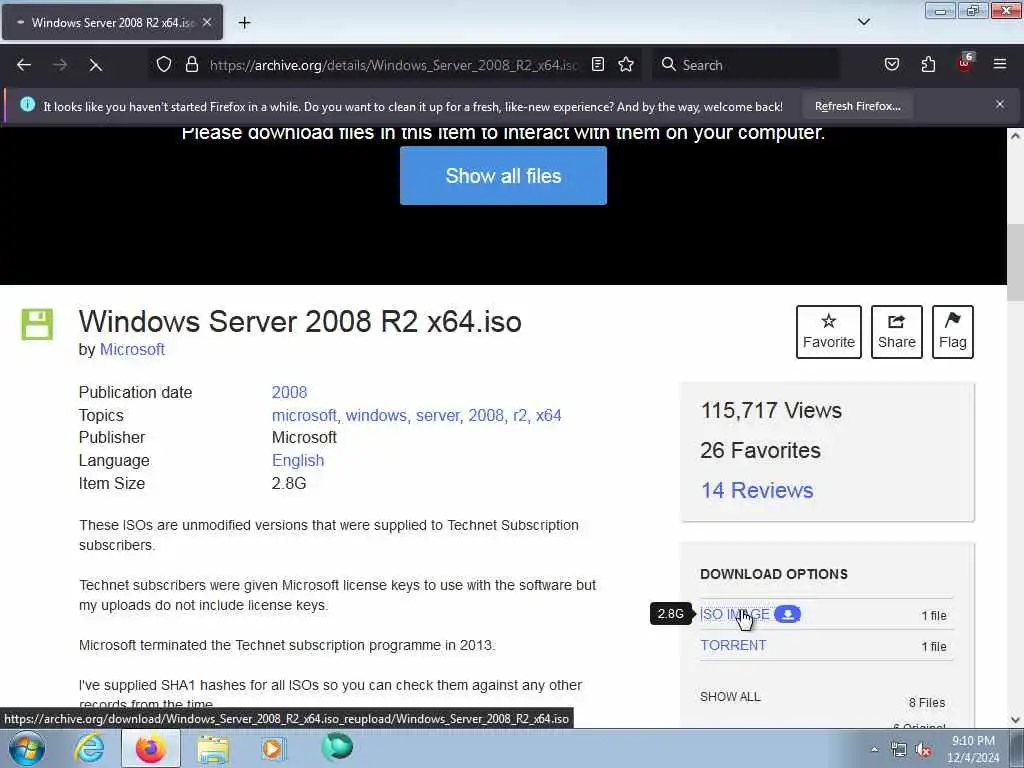Image resolution: width=1024 pixels, height=768 pixels.
Task: Stop loading the page
Action: coord(95,65)
